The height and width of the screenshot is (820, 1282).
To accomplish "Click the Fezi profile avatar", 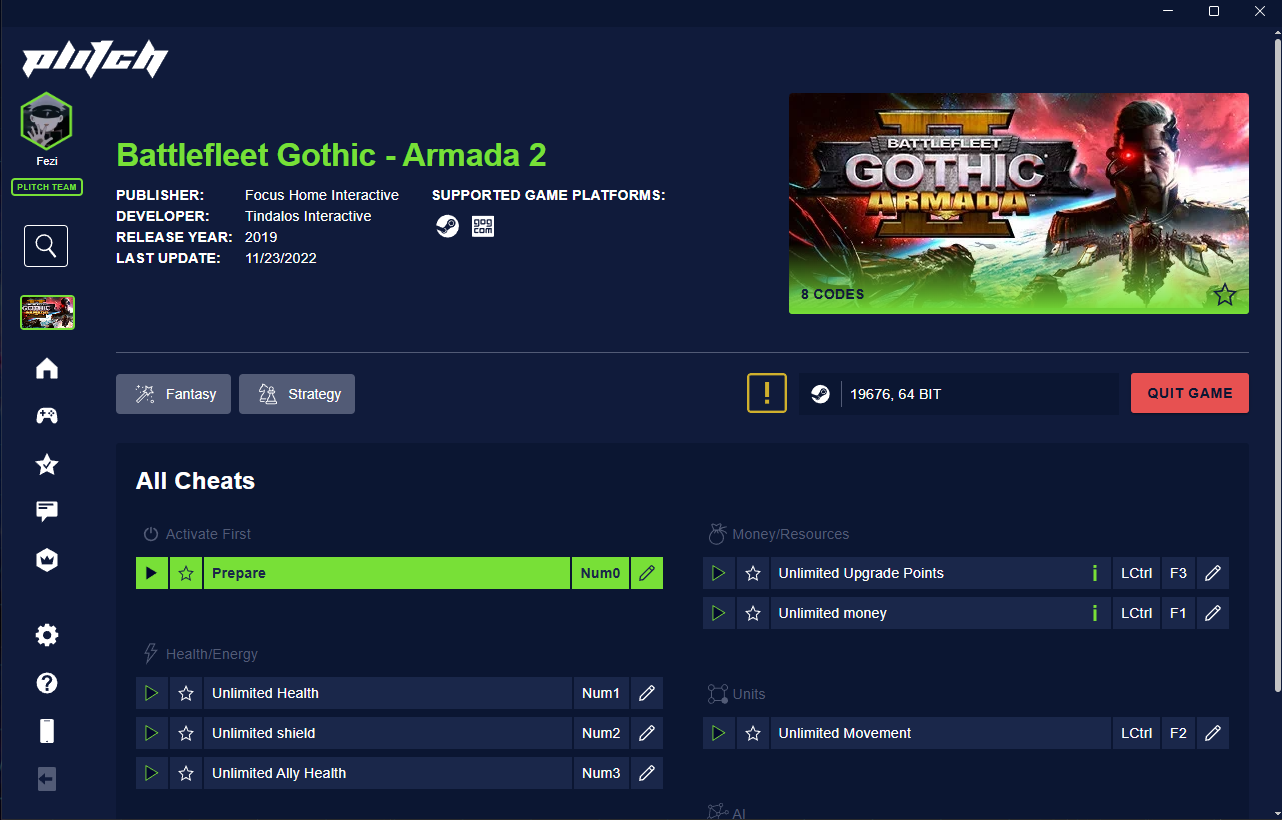I will [x=47, y=122].
